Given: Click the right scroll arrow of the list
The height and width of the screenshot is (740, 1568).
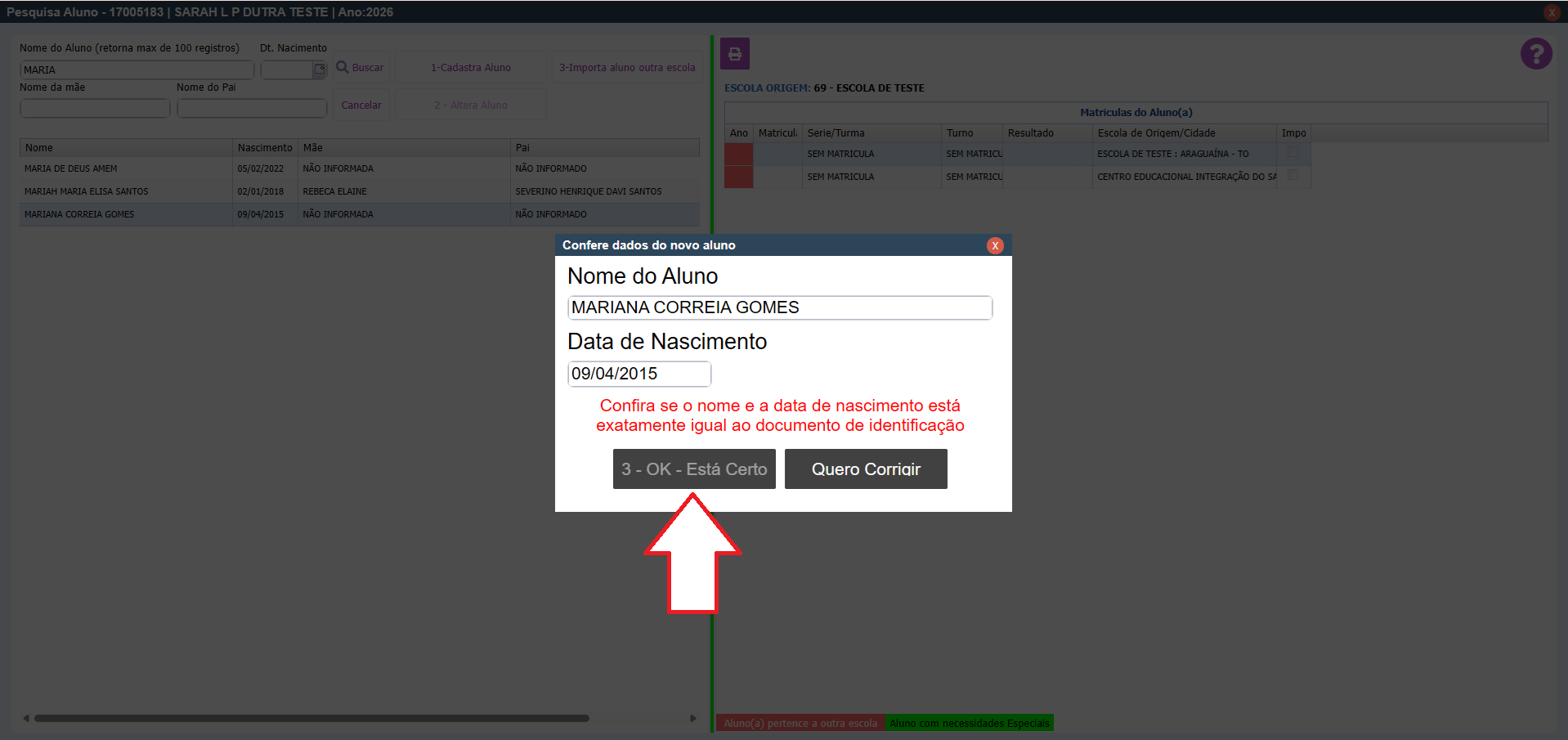Looking at the screenshot, I should [x=692, y=718].
